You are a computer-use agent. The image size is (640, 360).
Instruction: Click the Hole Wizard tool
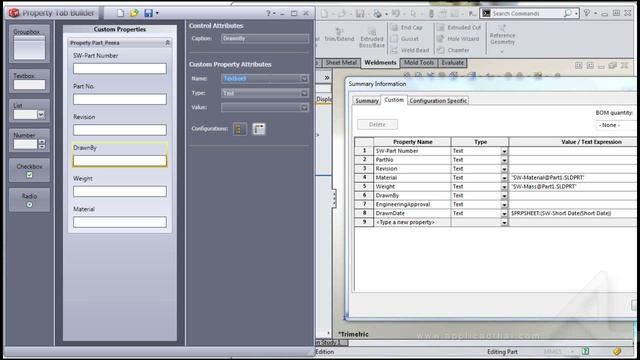[x=458, y=39]
